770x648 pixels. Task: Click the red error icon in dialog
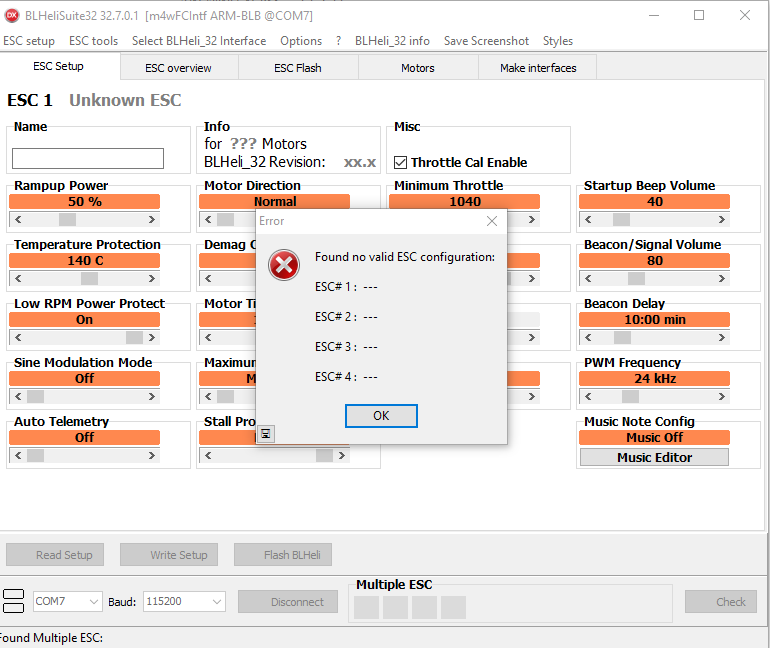pos(284,265)
